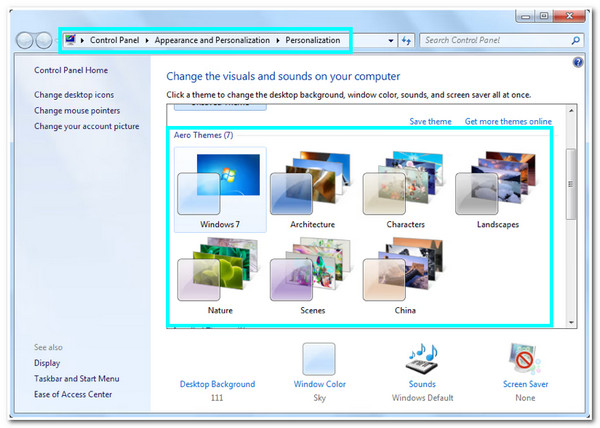Select the Architecture theme
Image resolution: width=600 pixels, height=428 pixels.
point(312,190)
